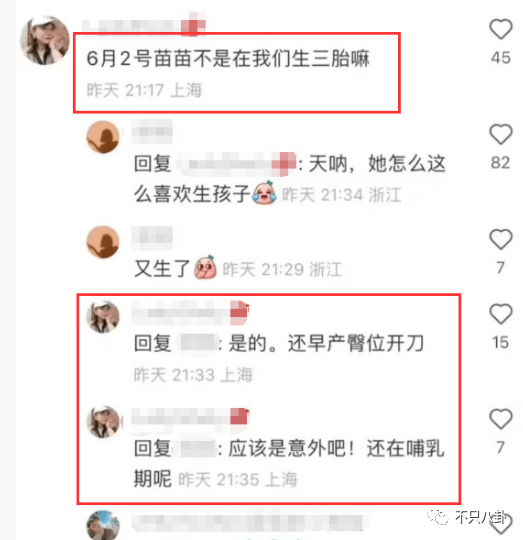The width and height of the screenshot is (523, 540).
Task: Open the silhouette avatar on the 天呐 reply
Action: [x=103, y=137]
